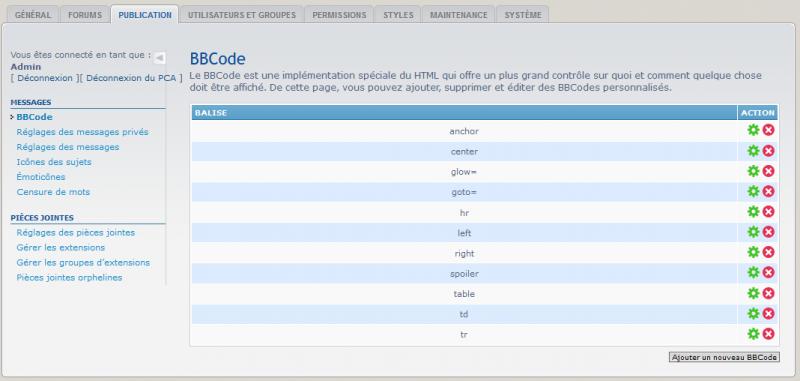Open settings gear for glow= BBCode
The image size is (800, 381).
753,171
